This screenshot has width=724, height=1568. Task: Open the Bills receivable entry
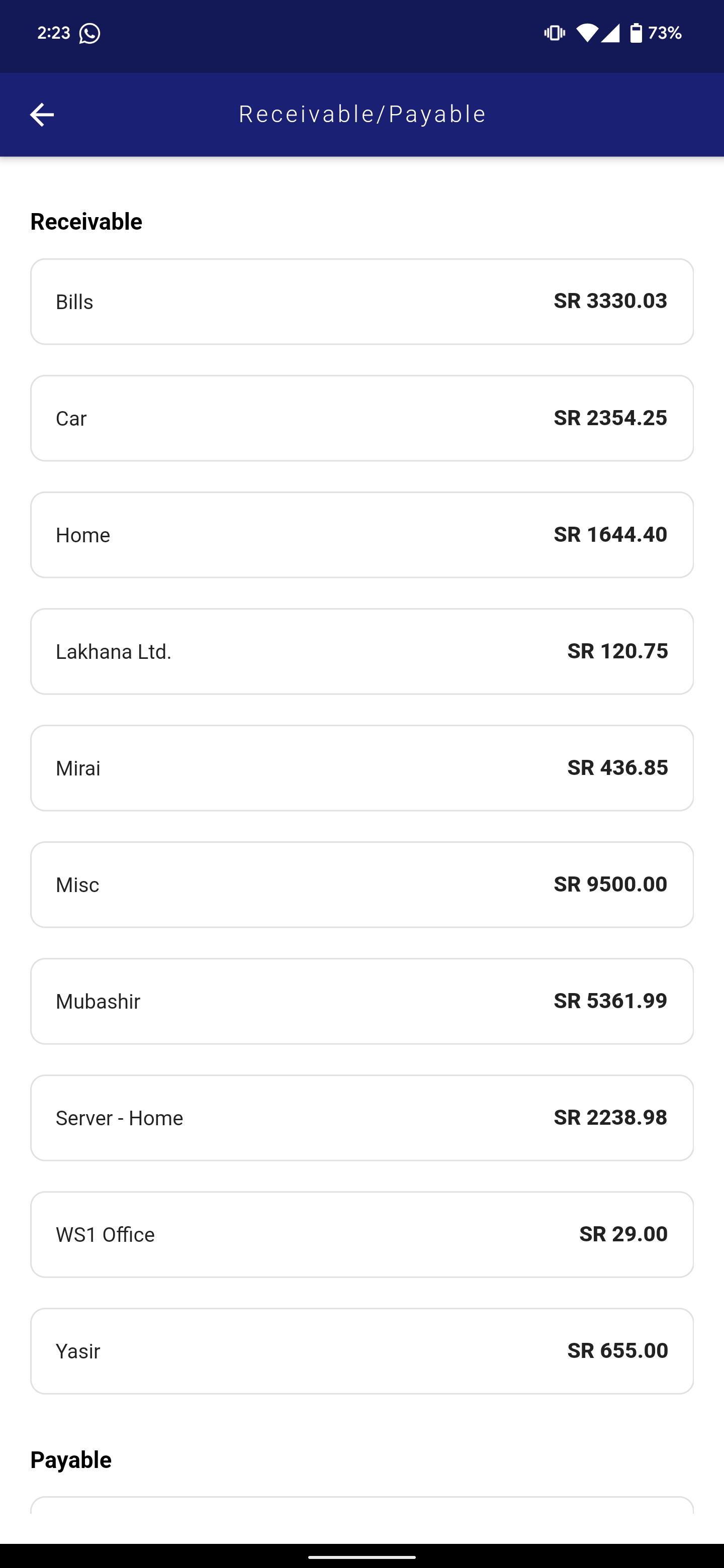(361, 302)
